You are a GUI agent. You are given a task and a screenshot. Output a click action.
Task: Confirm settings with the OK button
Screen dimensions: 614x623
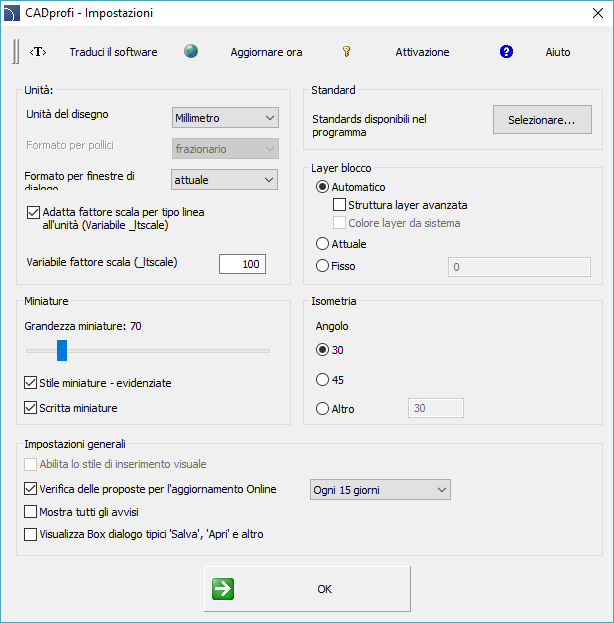pyautogui.click(x=307, y=589)
